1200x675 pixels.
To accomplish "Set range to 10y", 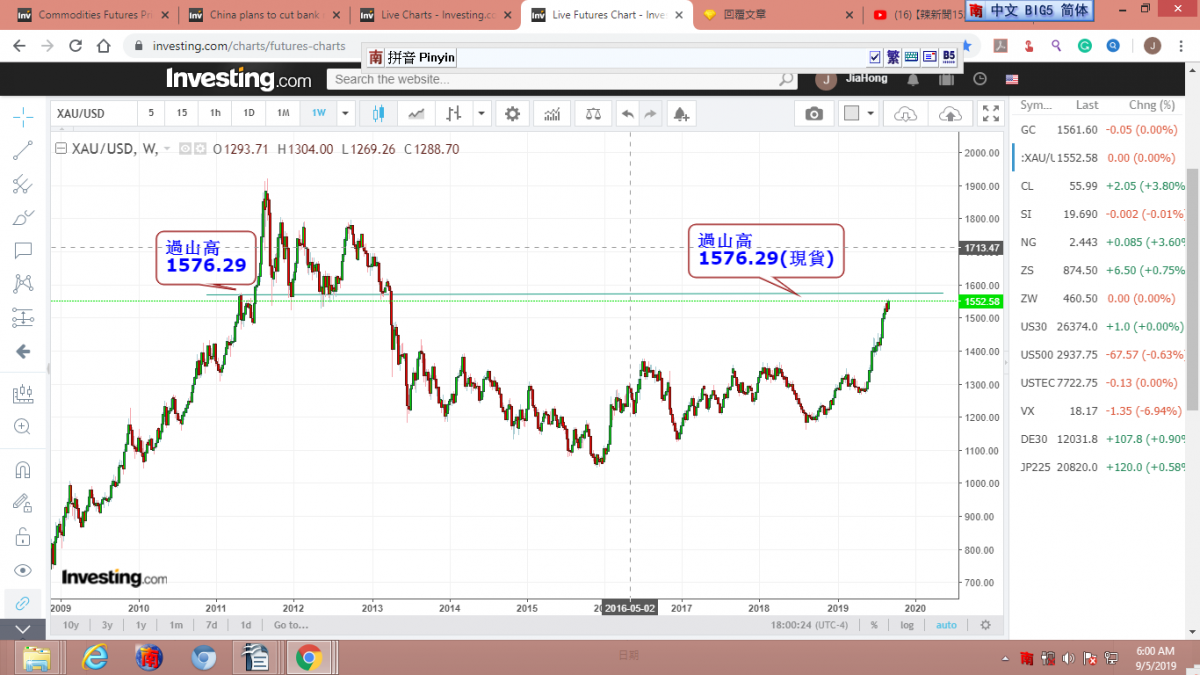I will coord(71,625).
